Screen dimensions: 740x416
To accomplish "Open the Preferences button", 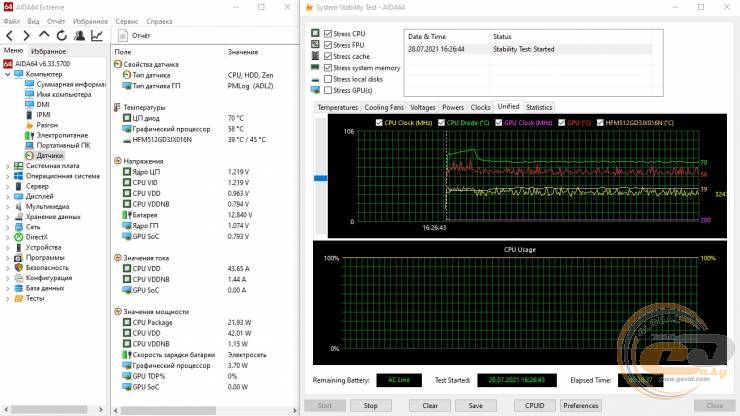I will point(580,406).
